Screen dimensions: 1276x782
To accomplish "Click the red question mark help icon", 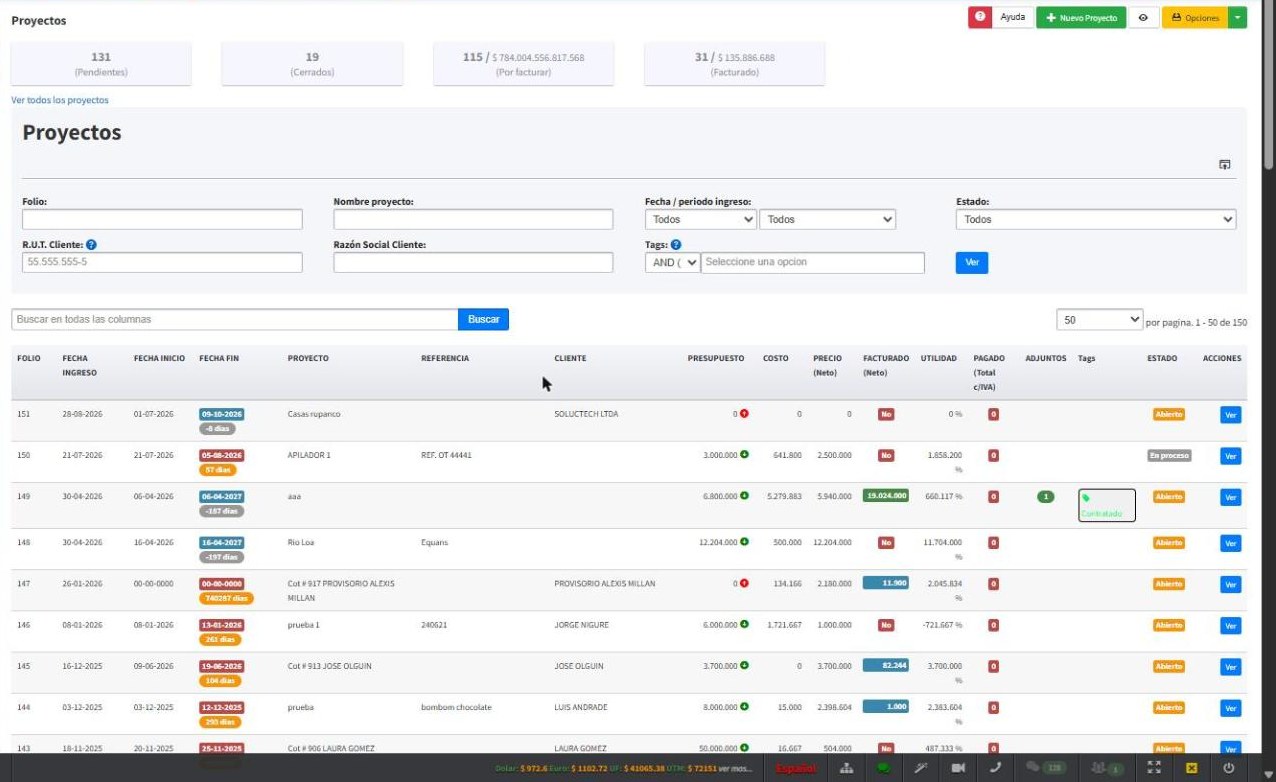I will click(980, 18).
